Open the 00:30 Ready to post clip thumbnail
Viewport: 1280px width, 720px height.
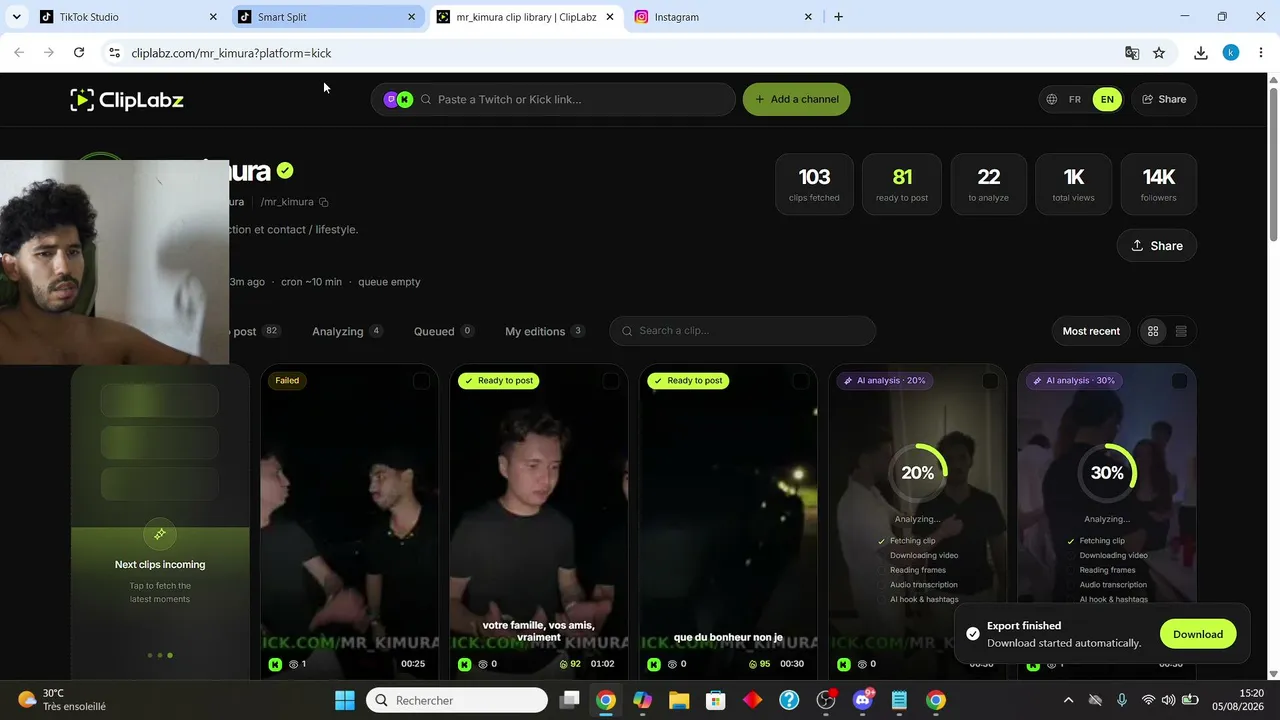[x=728, y=520]
